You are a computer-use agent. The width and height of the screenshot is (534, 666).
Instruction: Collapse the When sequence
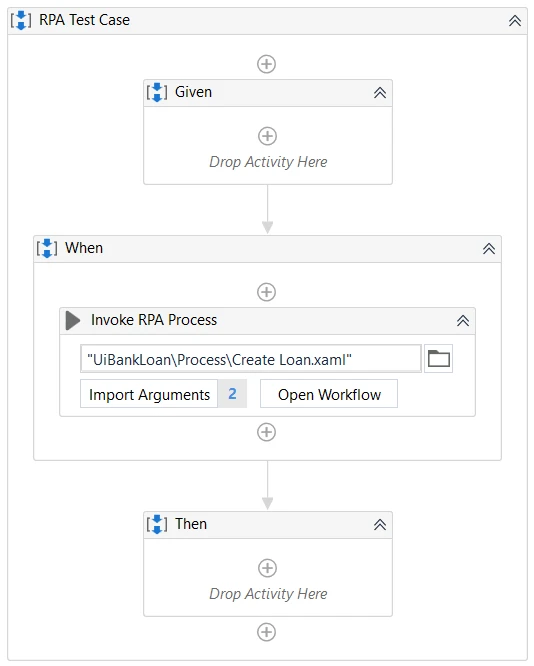[489, 248]
